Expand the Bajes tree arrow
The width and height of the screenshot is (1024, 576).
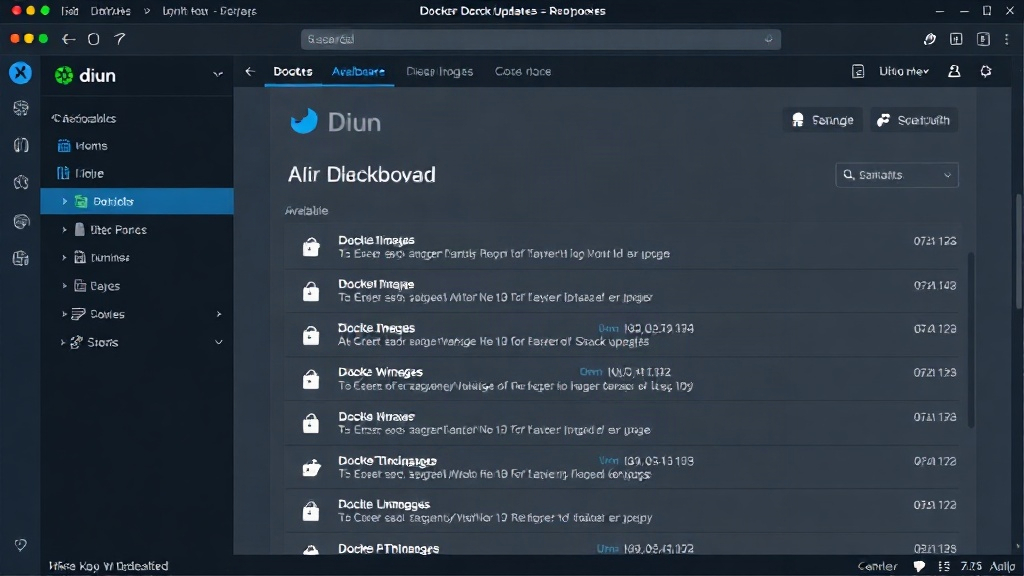(64, 286)
